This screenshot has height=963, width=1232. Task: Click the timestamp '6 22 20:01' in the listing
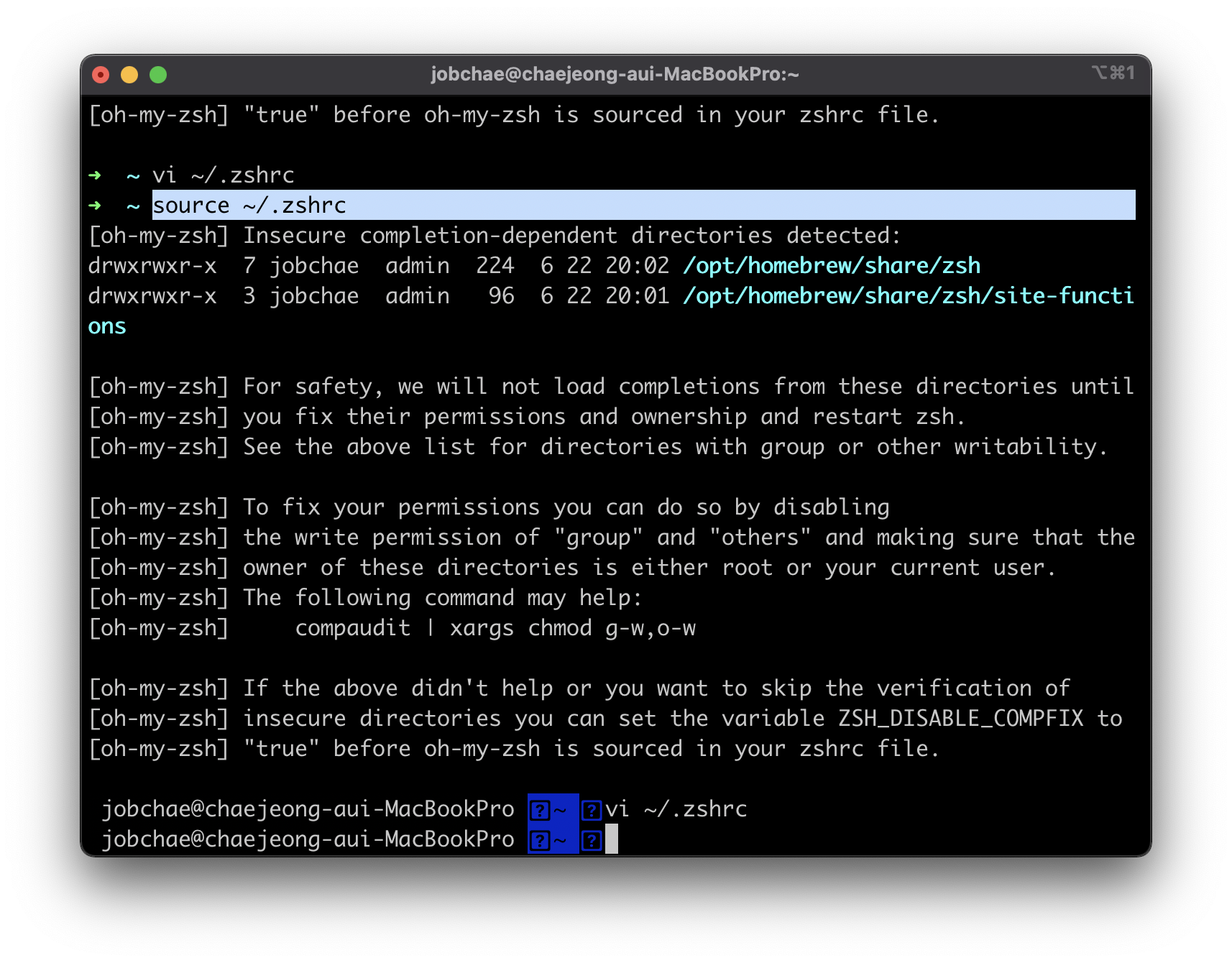pos(604,296)
